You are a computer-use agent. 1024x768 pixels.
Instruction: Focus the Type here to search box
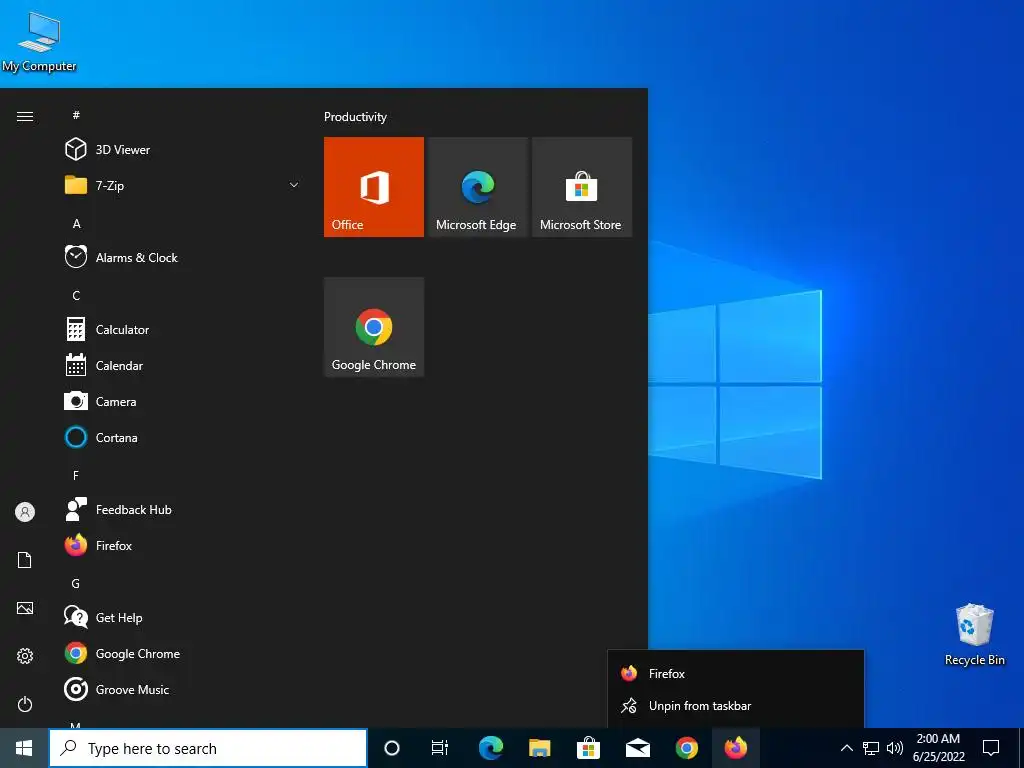pos(208,748)
